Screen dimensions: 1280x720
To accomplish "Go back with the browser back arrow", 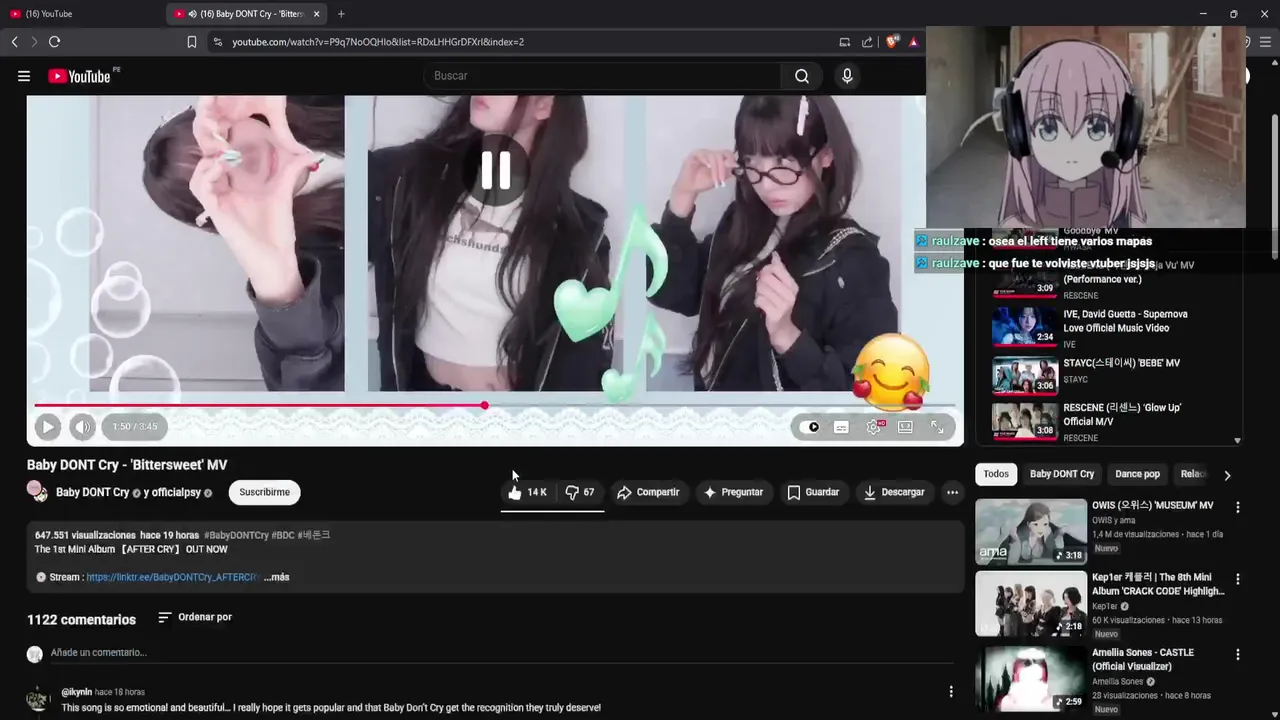I will click(14, 42).
